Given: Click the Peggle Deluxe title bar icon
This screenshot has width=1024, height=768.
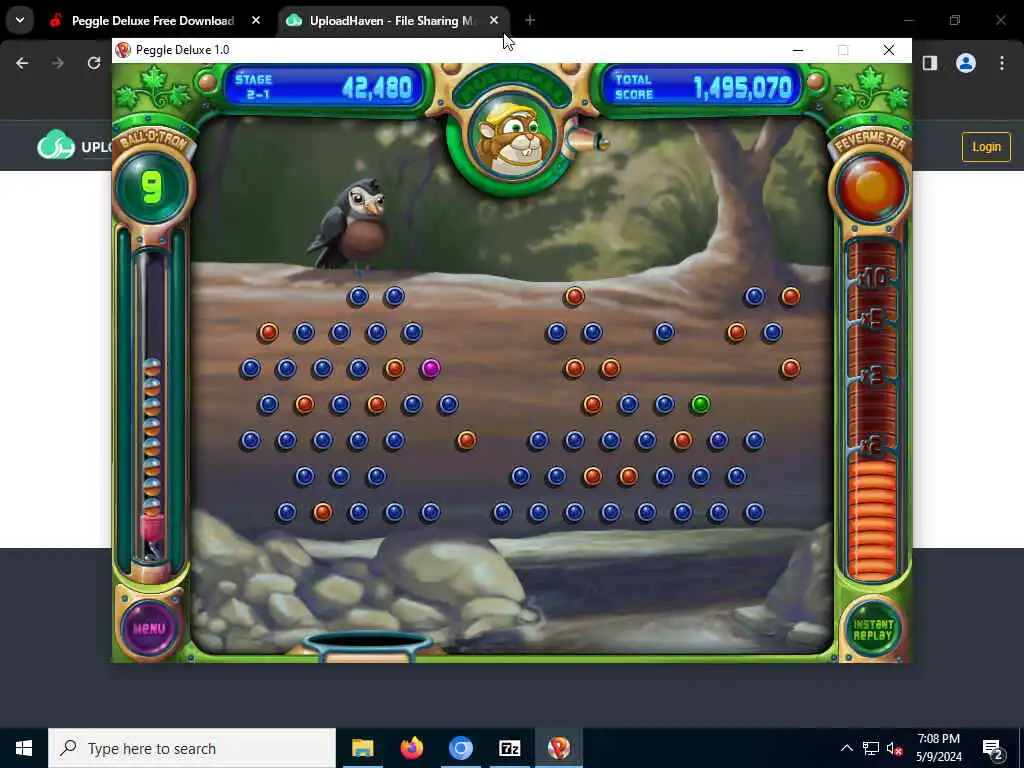Looking at the screenshot, I should point(123,50).
